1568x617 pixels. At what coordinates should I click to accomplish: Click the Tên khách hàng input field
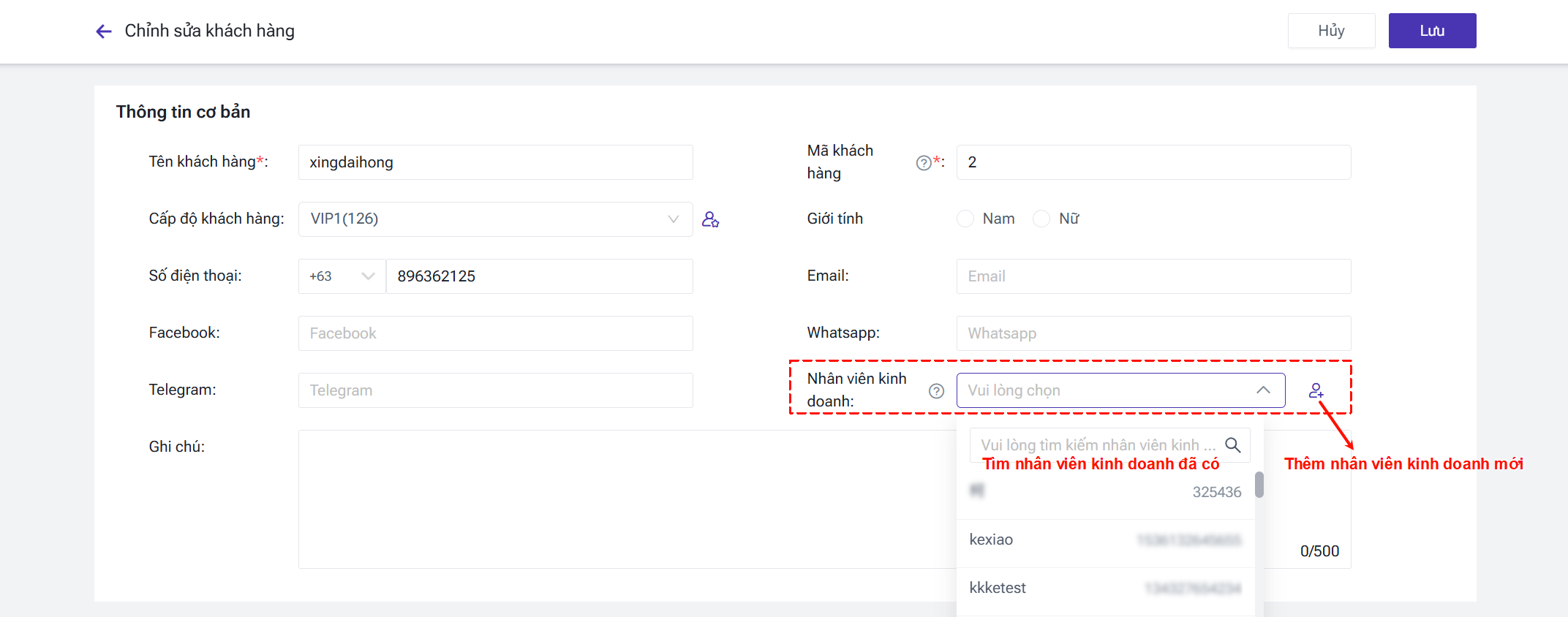coord(495,162)
